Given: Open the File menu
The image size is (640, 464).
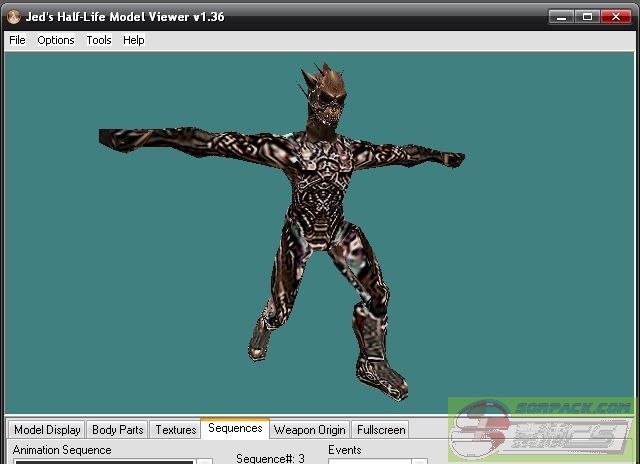Looking at the screenshot, I should tap(17, 40).
